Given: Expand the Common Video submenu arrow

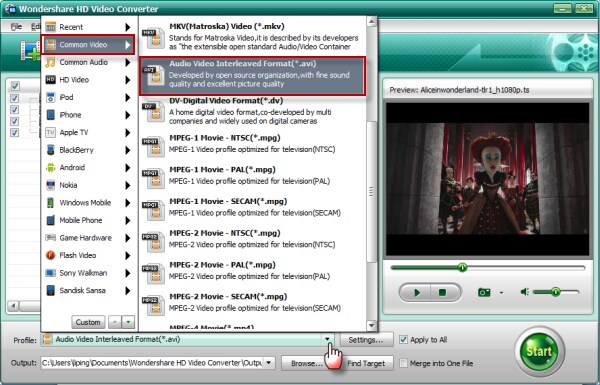Looking at the screenshot, I should click(128, 45).
